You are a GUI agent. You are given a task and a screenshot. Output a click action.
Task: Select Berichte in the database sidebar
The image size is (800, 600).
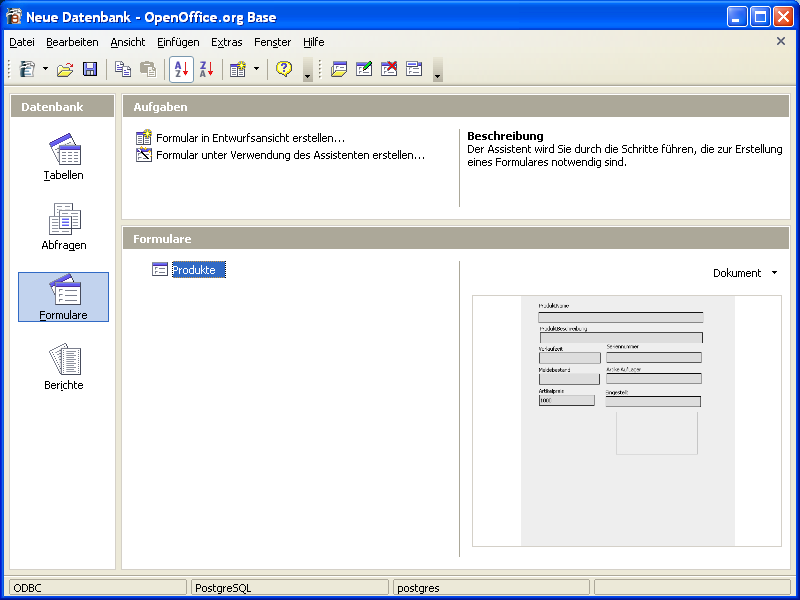point(64,366)
